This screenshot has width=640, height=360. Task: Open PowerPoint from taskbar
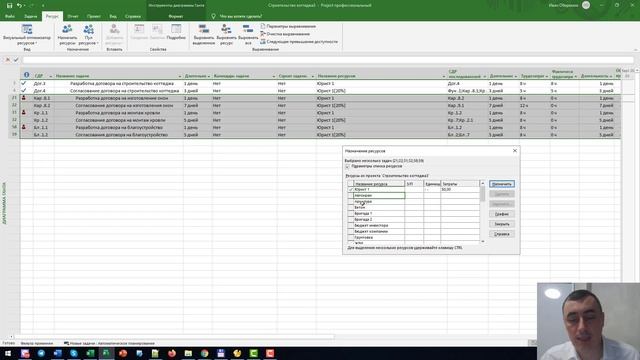coord(123,353)
